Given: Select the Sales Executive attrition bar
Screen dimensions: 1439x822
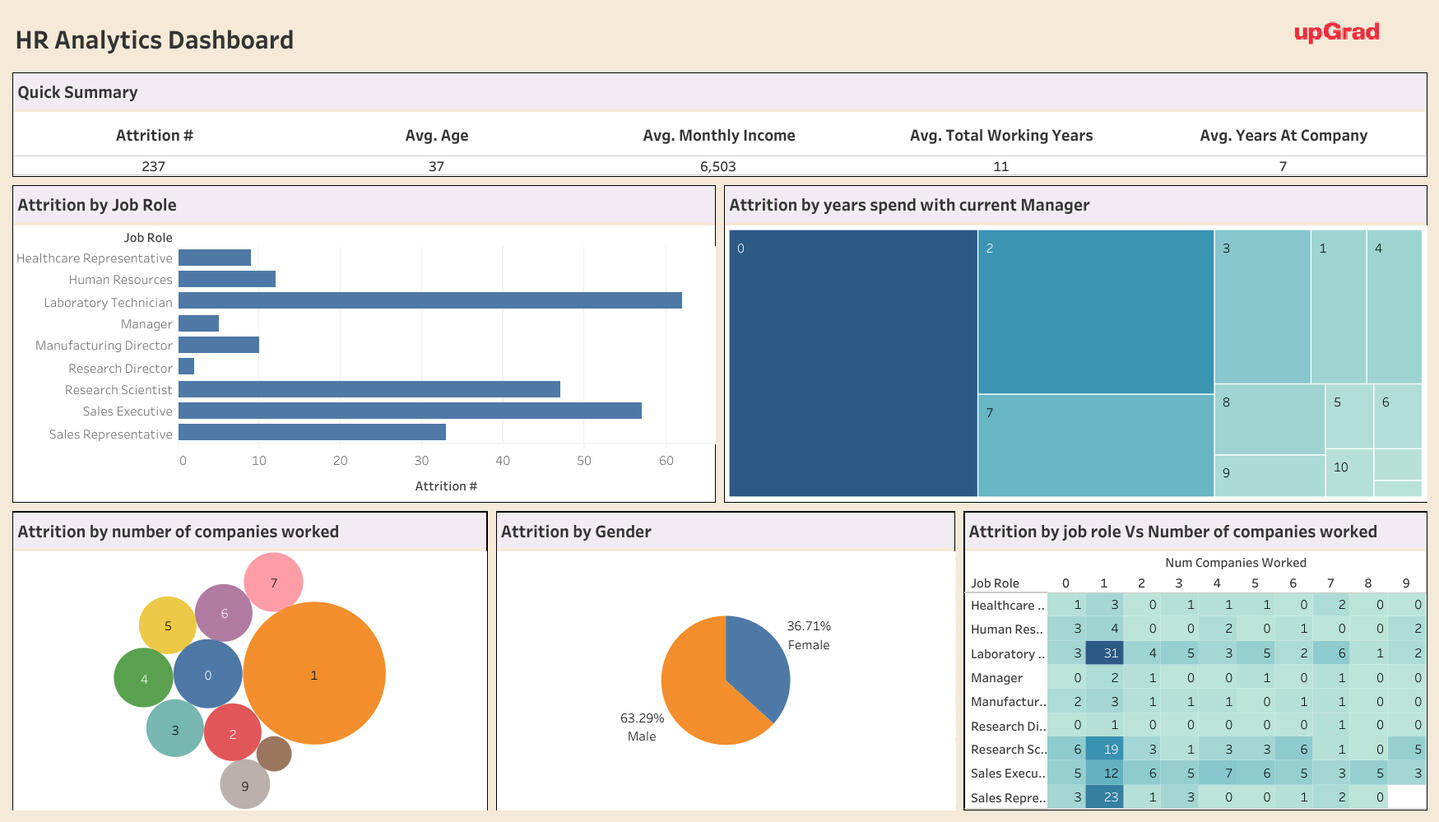Looking at the screenshot, I should click(x=410, y=411).
